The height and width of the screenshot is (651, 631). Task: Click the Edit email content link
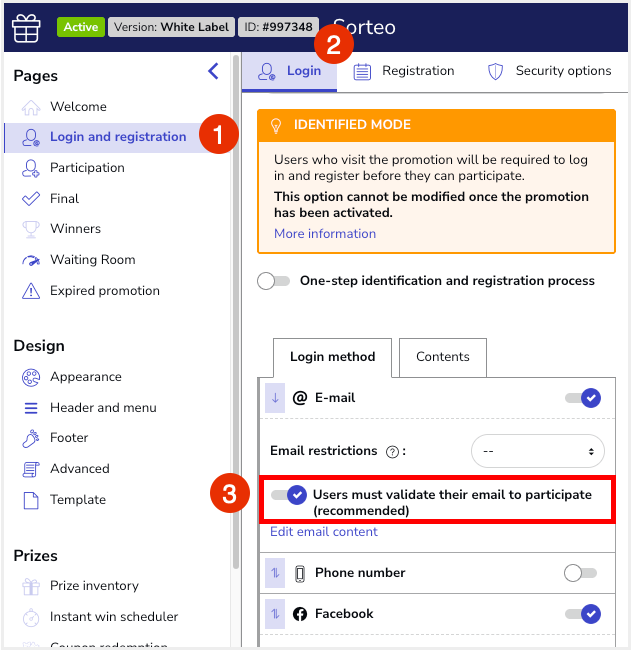[x=324, y=532]
